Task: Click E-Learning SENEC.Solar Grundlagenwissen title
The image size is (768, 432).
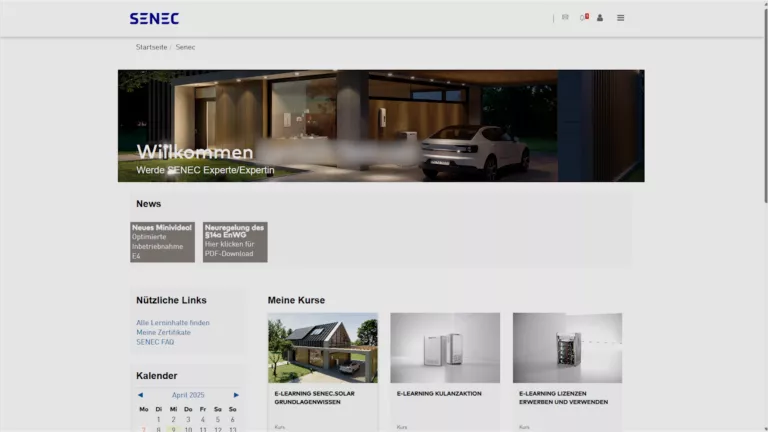Action: pyautogui.click(x=314, y=398)
